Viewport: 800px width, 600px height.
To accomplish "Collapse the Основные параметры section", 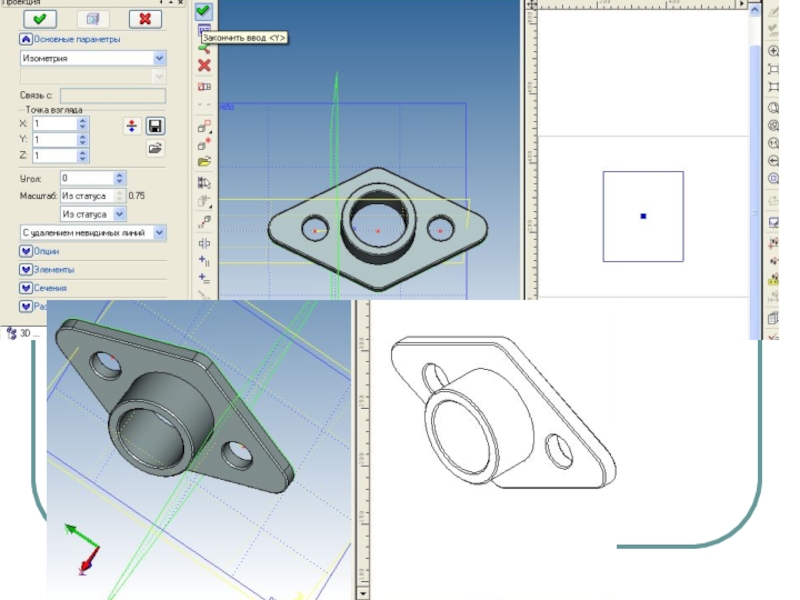I will [26, 39].
